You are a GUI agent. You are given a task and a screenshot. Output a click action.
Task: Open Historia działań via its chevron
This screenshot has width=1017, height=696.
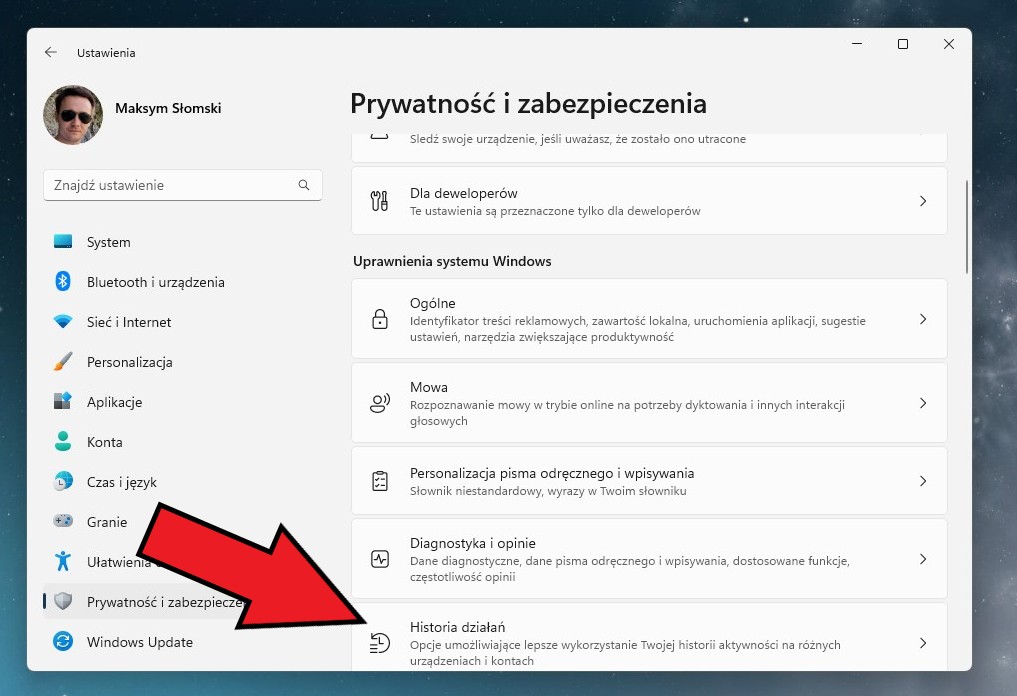(x=922, y=643)
